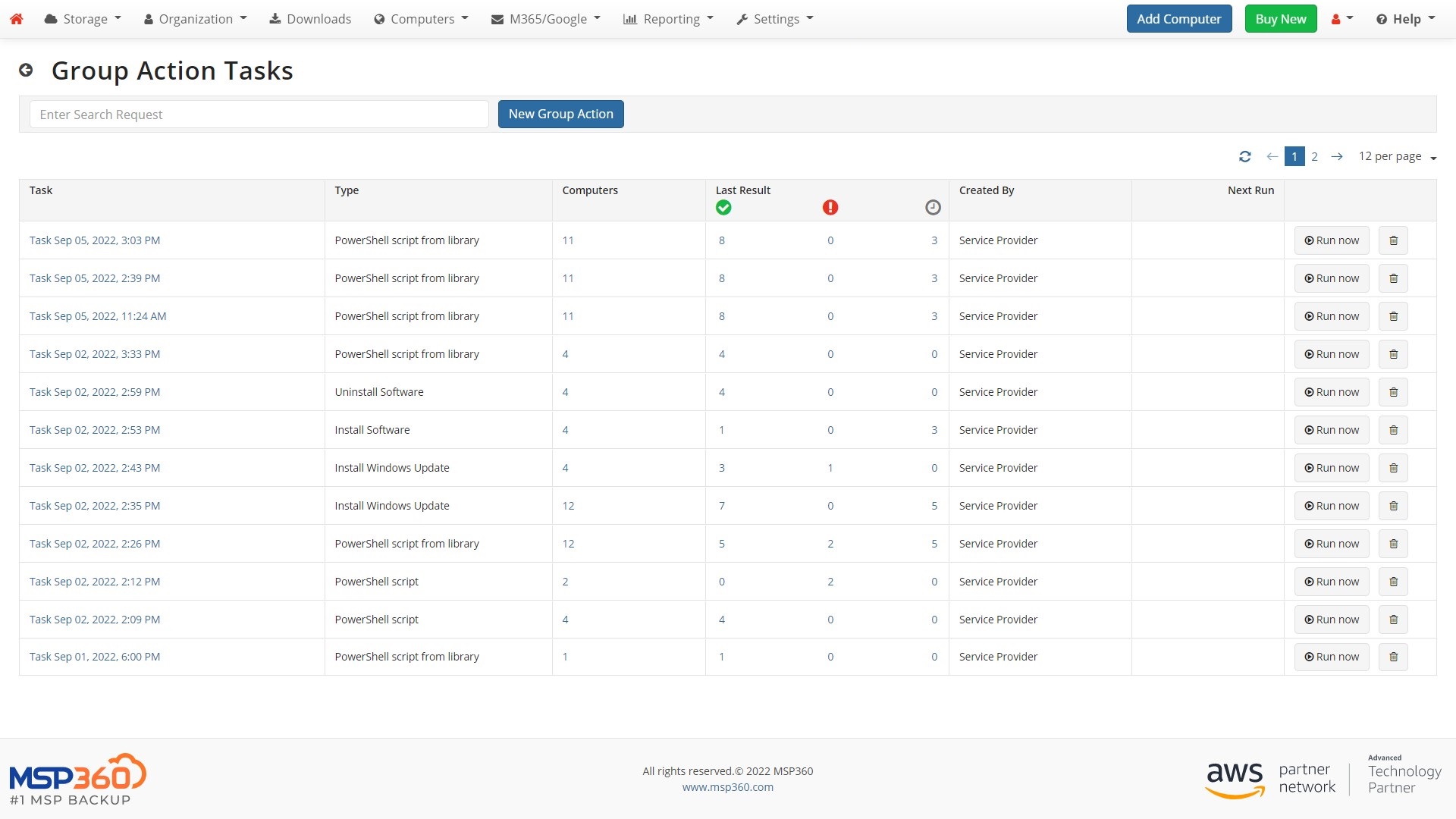The width and height of the screenshot is (1456, 819).
Task: Click the Type column header
Action: pyautogui.click(x=347, y=190)
